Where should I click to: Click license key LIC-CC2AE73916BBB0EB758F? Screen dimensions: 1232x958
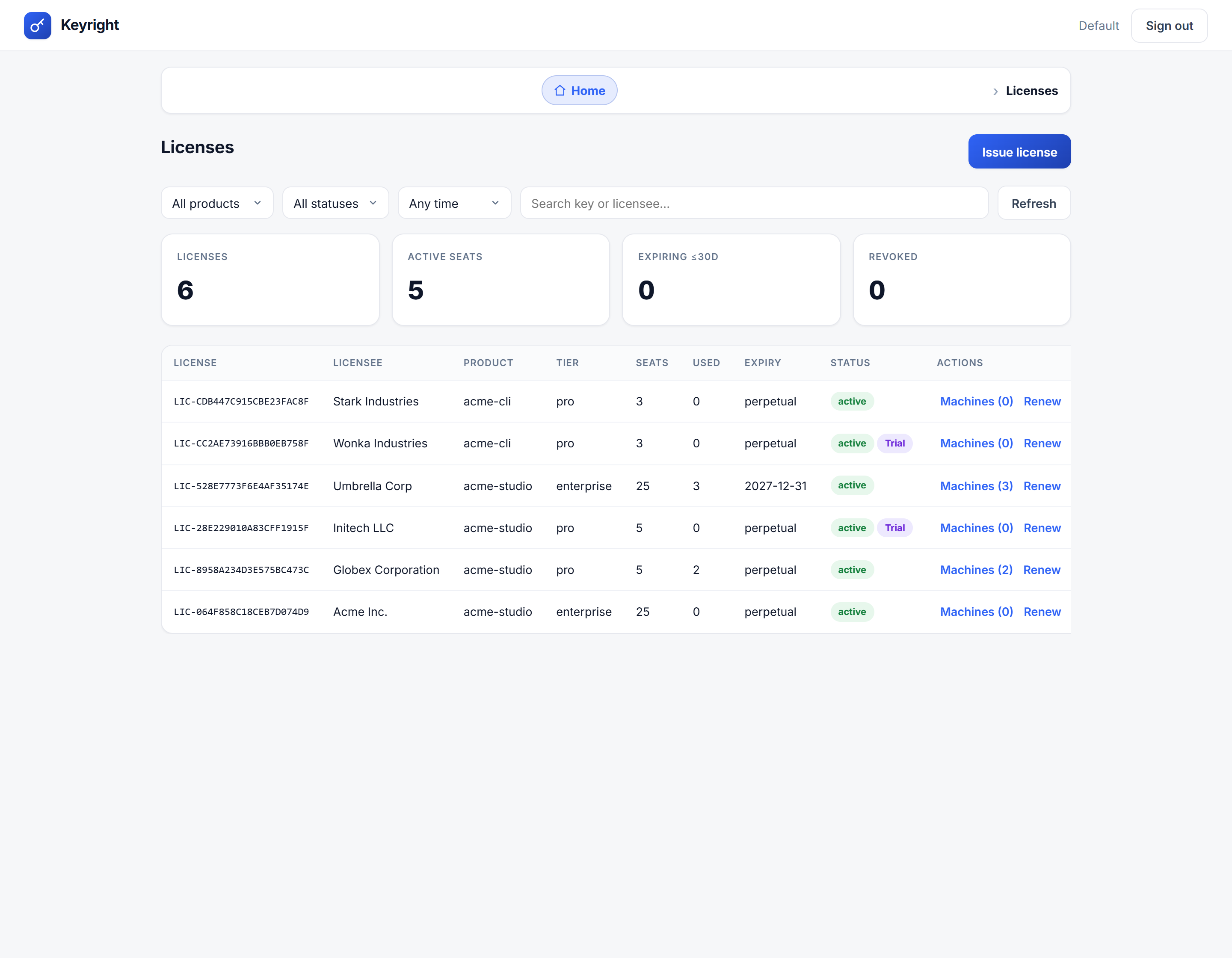pos(241,443)
